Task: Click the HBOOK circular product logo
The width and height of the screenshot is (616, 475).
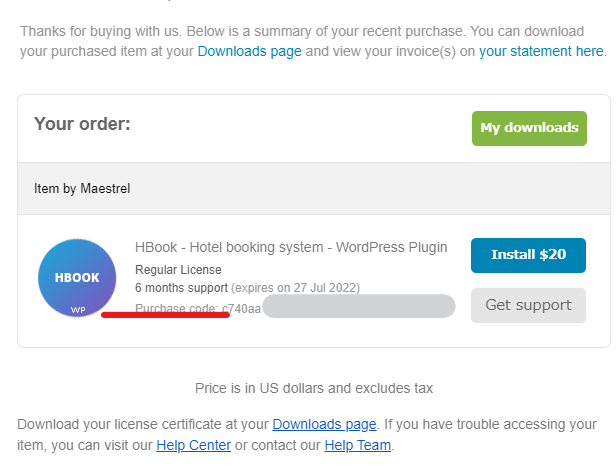Action: click(x=77, y=278)
